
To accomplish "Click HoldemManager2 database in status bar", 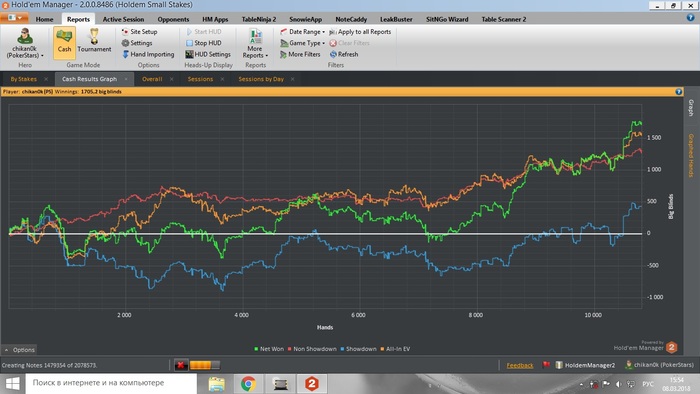I will pyautogui.click(x=585, y=365).
